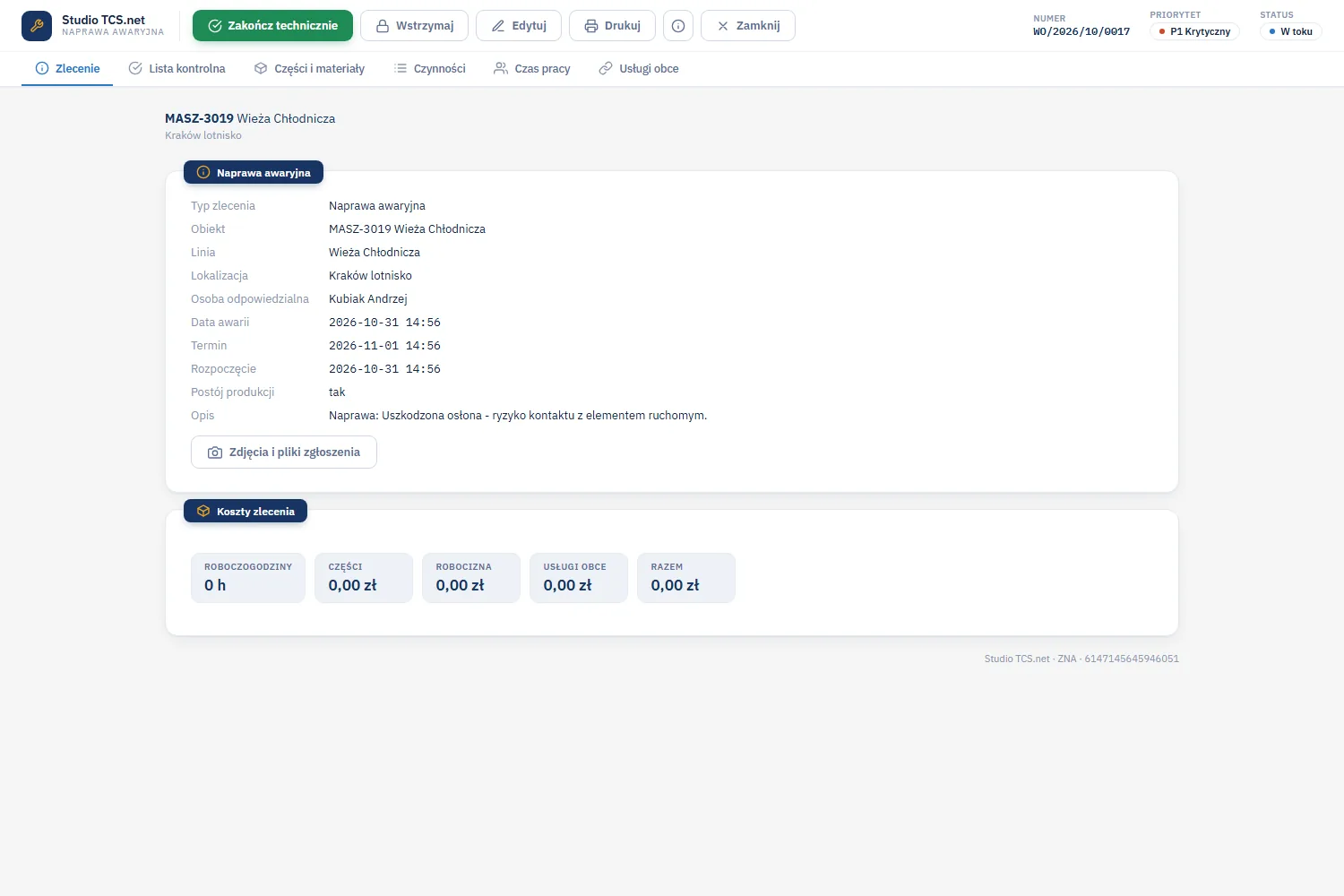Pause the order with Wstrzymaj

[x=414, y=26]
